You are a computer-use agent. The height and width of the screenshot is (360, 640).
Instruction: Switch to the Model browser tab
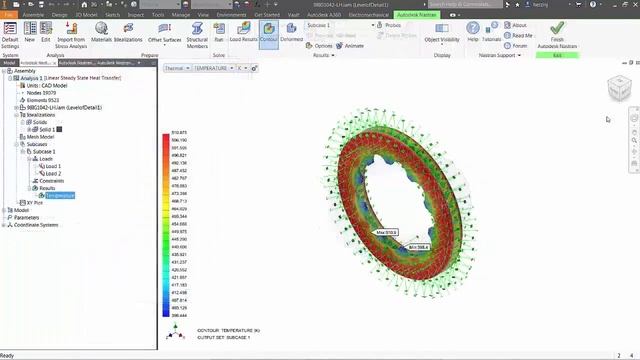(9, 63)
